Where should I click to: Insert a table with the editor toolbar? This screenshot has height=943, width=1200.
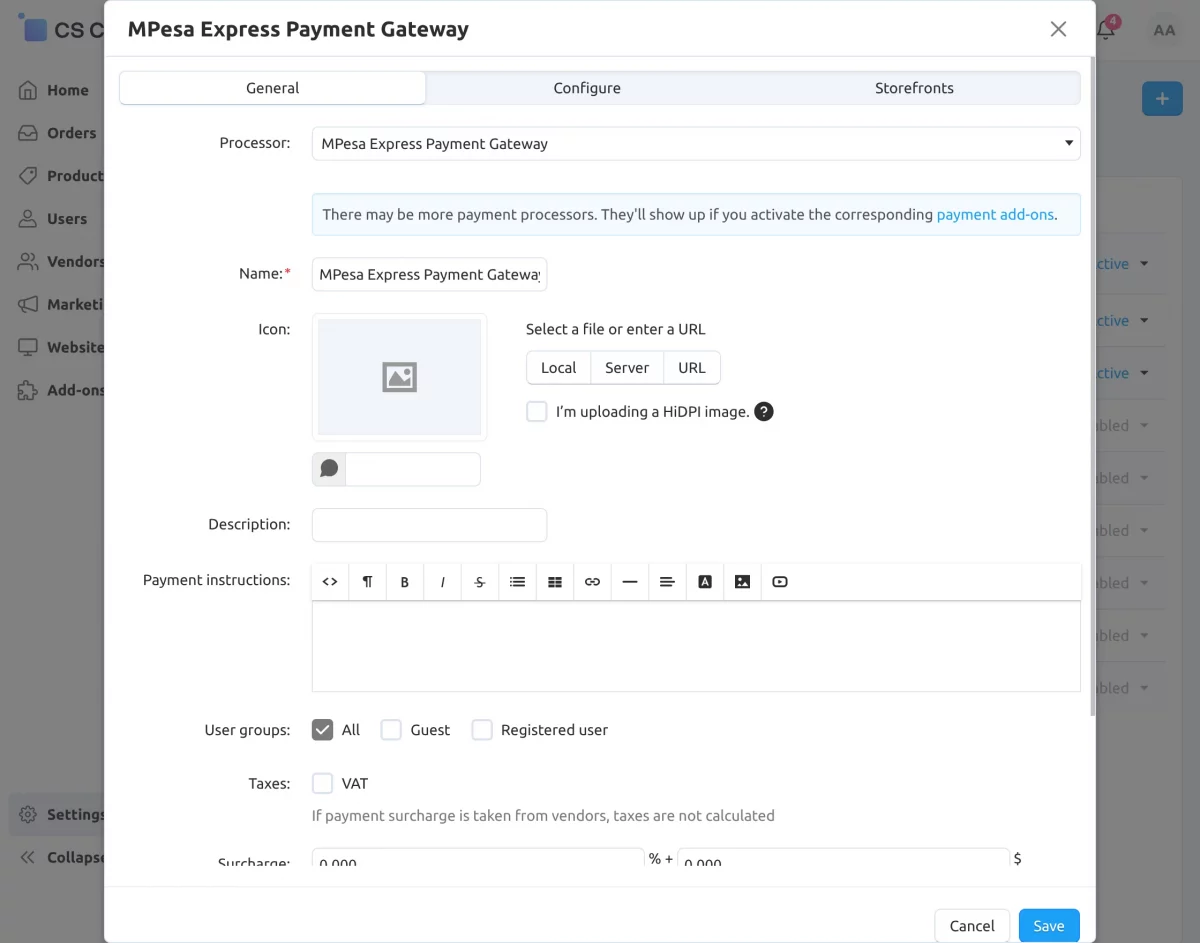555,582
